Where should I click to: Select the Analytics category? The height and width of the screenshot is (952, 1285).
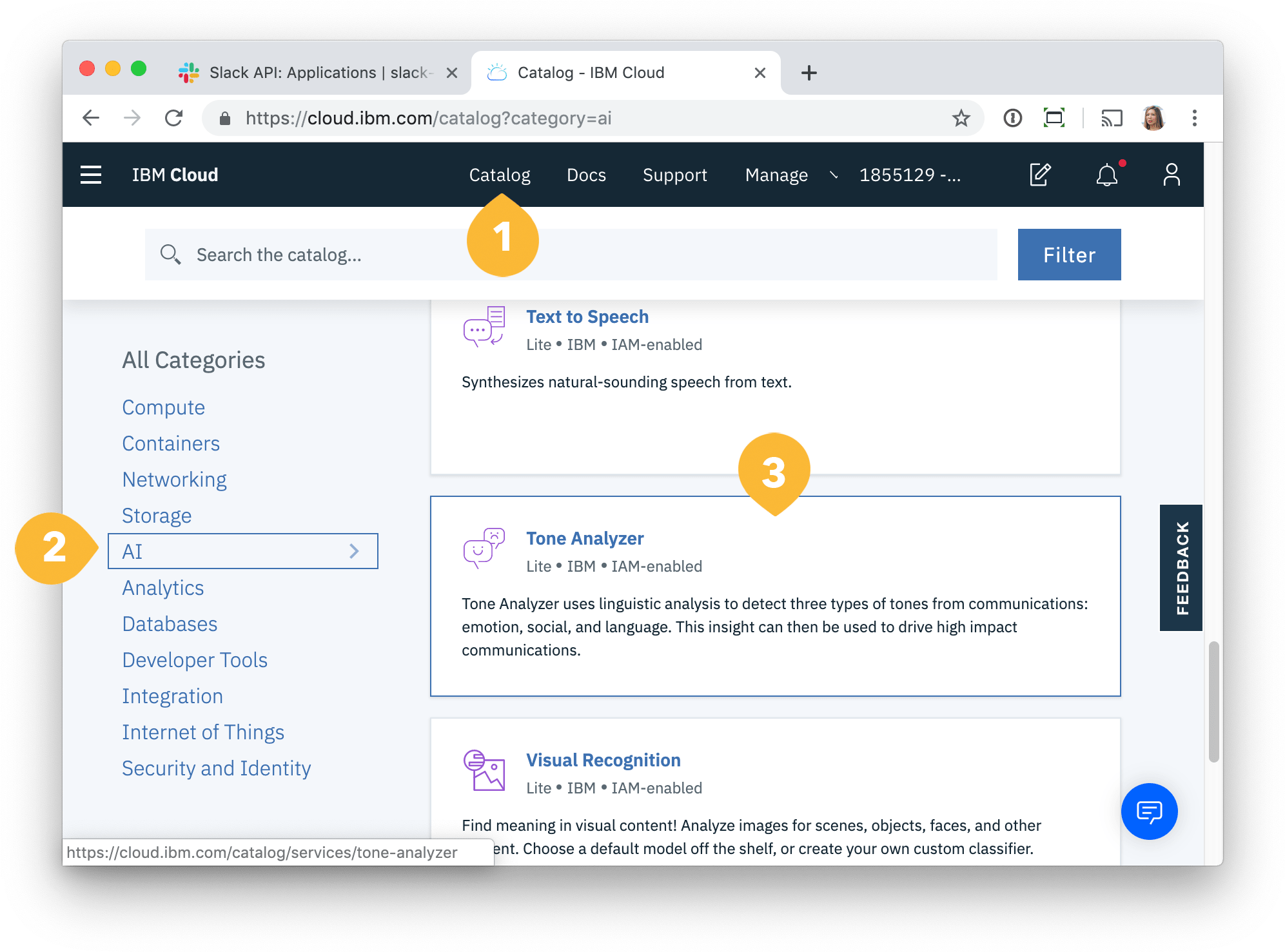coord(163,588)
